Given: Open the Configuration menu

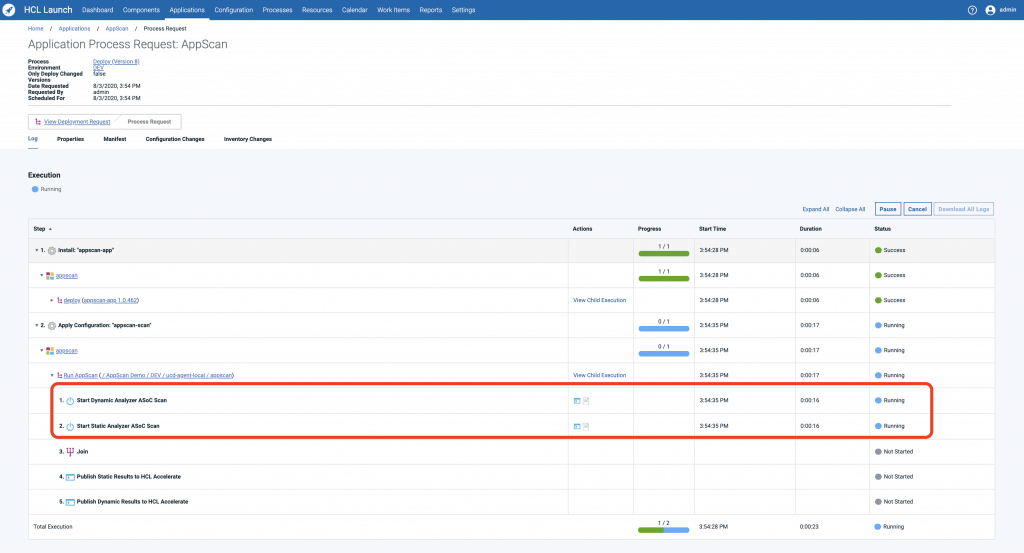Looking at the screenshot, I should (x=233, y=10).
